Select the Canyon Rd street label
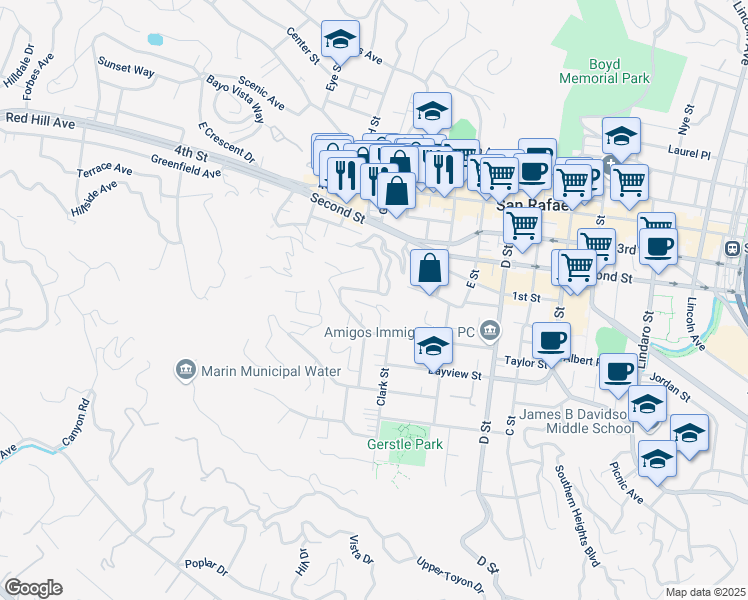748x600 pixels. tap(76, 422)
